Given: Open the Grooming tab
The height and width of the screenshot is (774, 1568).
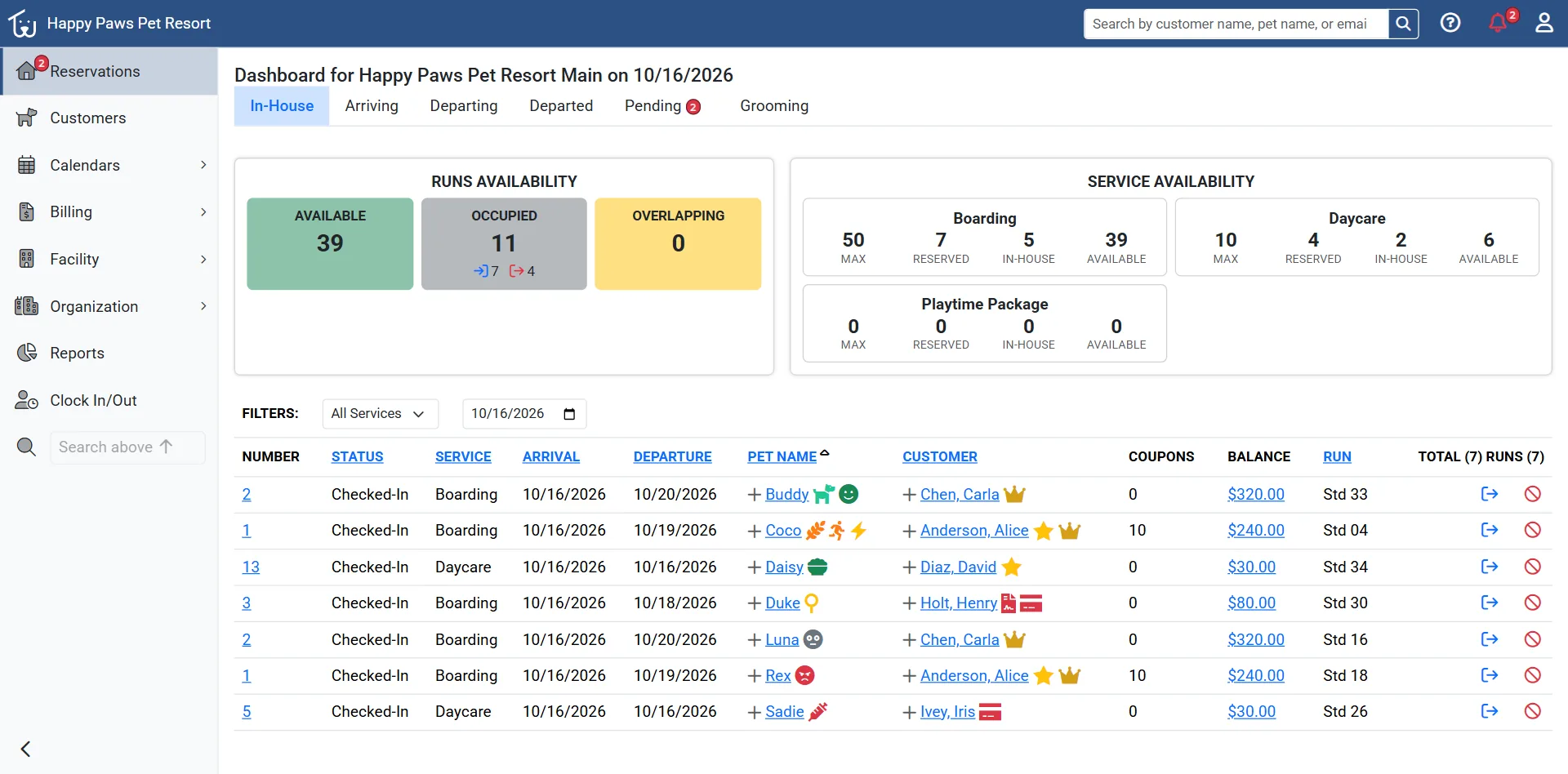Looking at the screenshot, I should pyautogui.click(x=774, y=106).
